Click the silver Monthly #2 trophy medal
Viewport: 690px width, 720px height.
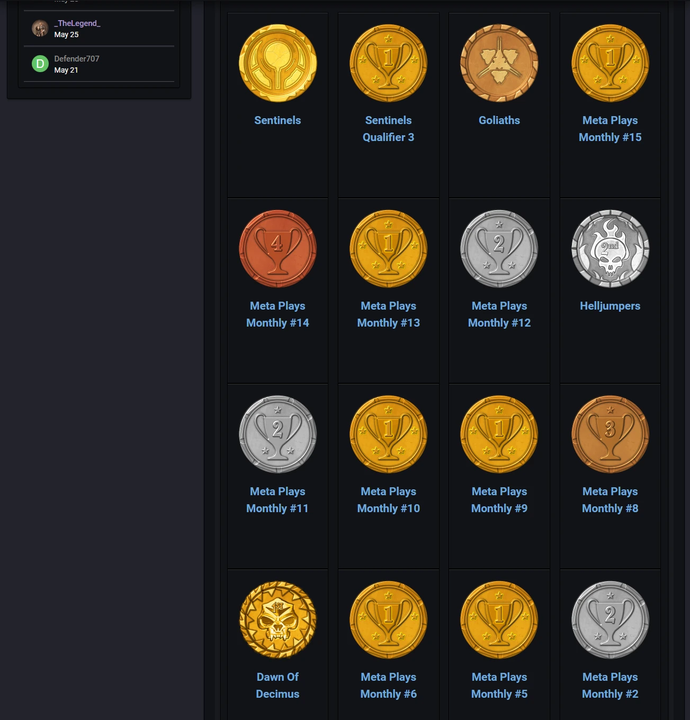610,620
